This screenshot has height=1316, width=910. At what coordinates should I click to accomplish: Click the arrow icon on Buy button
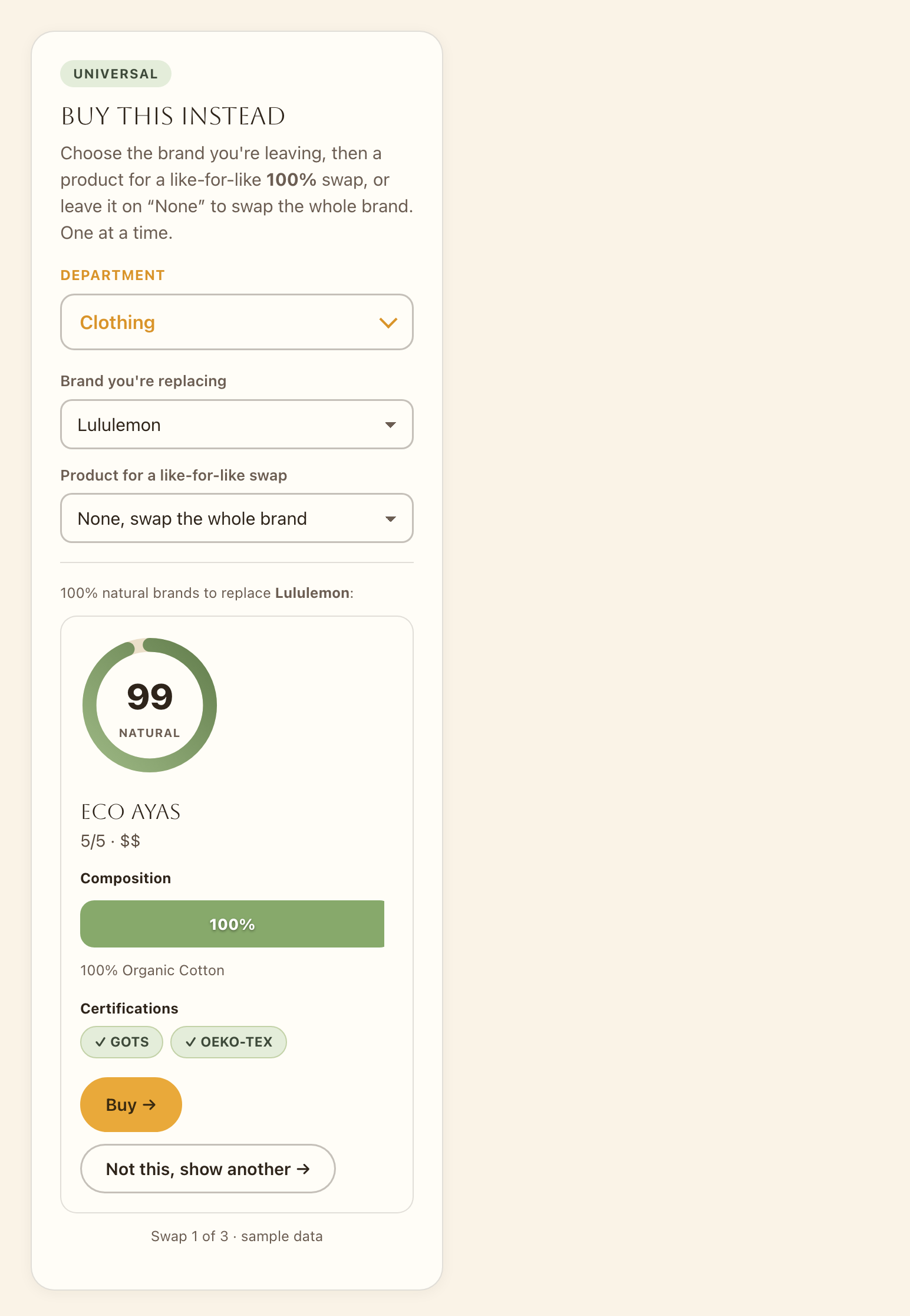(x=150, y=1104)
